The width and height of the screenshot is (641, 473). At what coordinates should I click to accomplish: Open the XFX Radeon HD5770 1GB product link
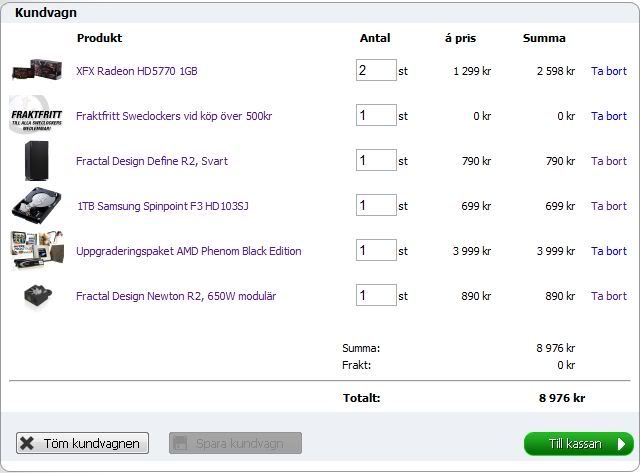[137, 71]
